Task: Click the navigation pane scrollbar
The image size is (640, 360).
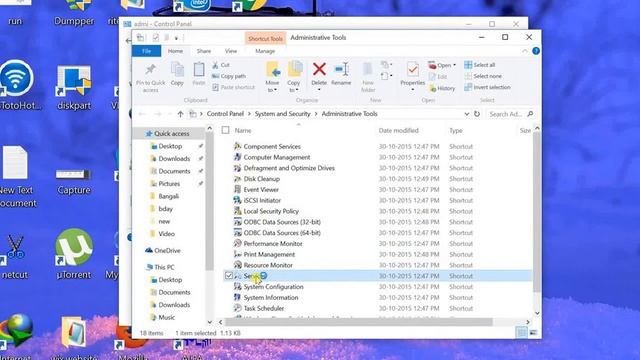Action: pos(209,201)
